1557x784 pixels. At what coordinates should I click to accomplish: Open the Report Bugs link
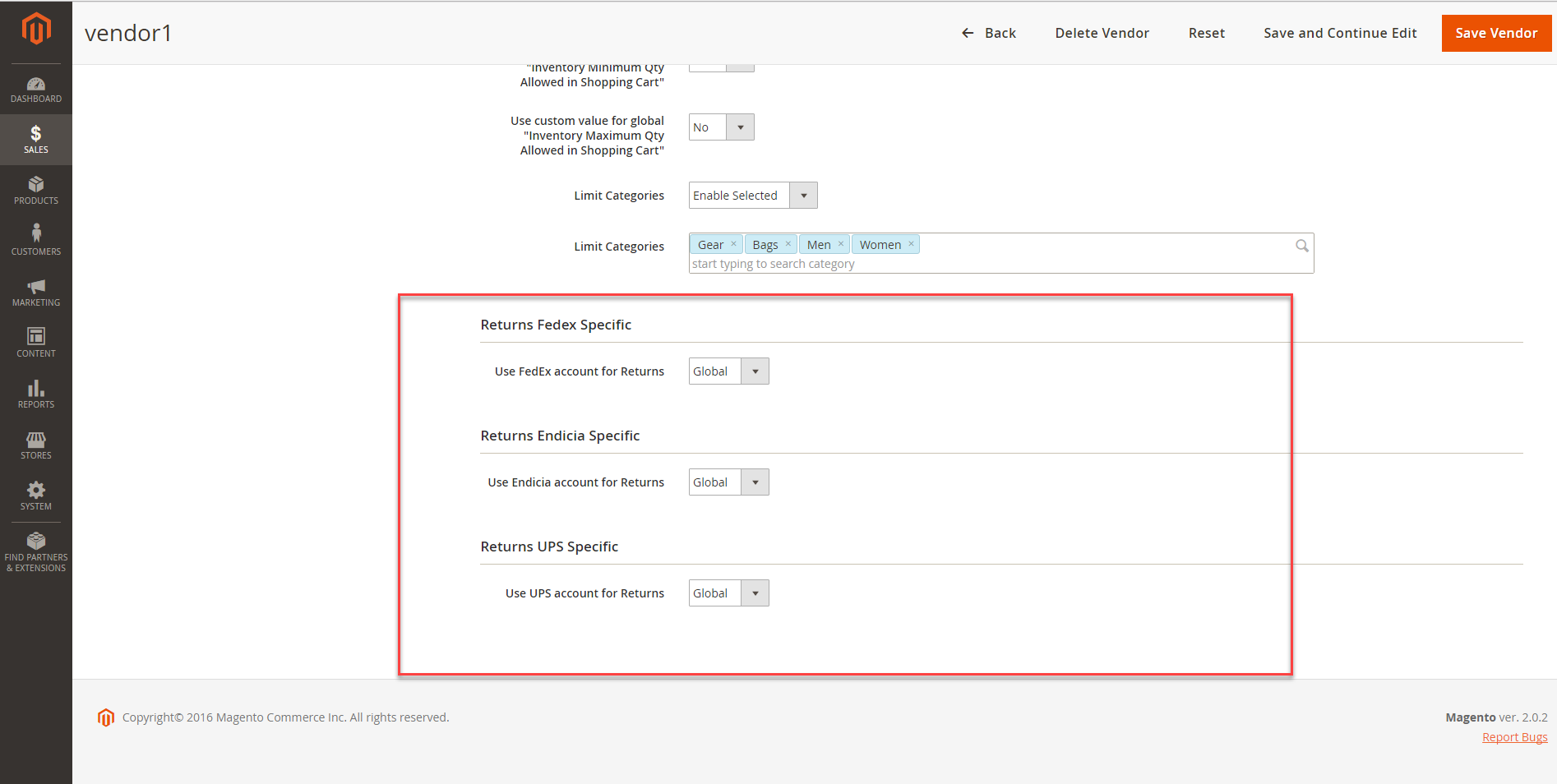(1514, 737)
